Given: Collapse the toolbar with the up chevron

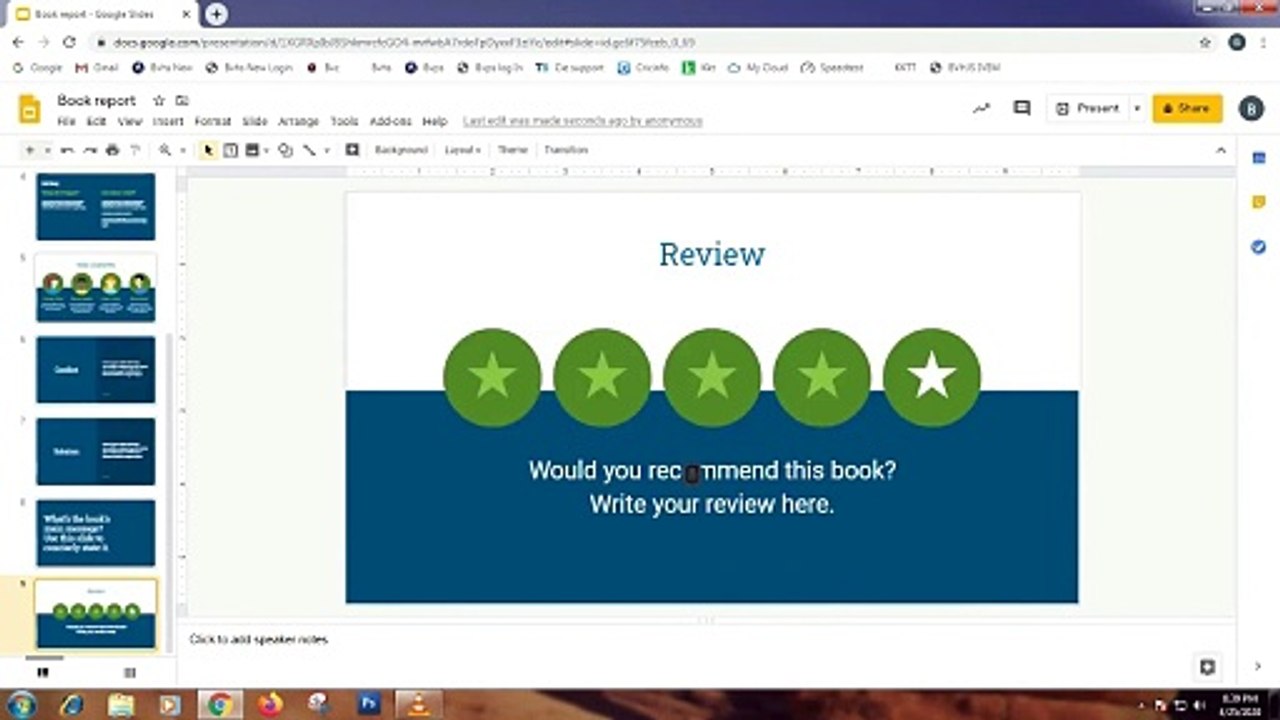Looking at the screenshot, I should pyautogui.click(x=1220, y=150).
